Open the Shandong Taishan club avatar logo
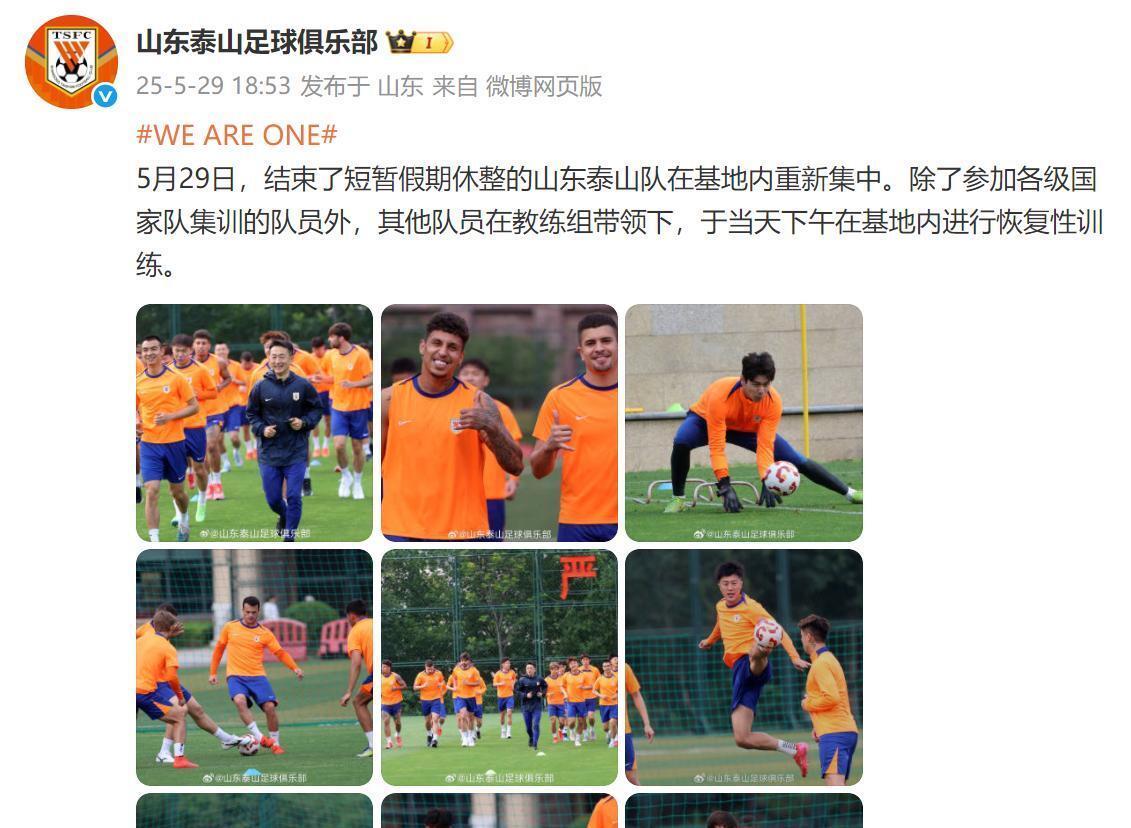This screenshot has height=828, width=1131. point(71,62)
